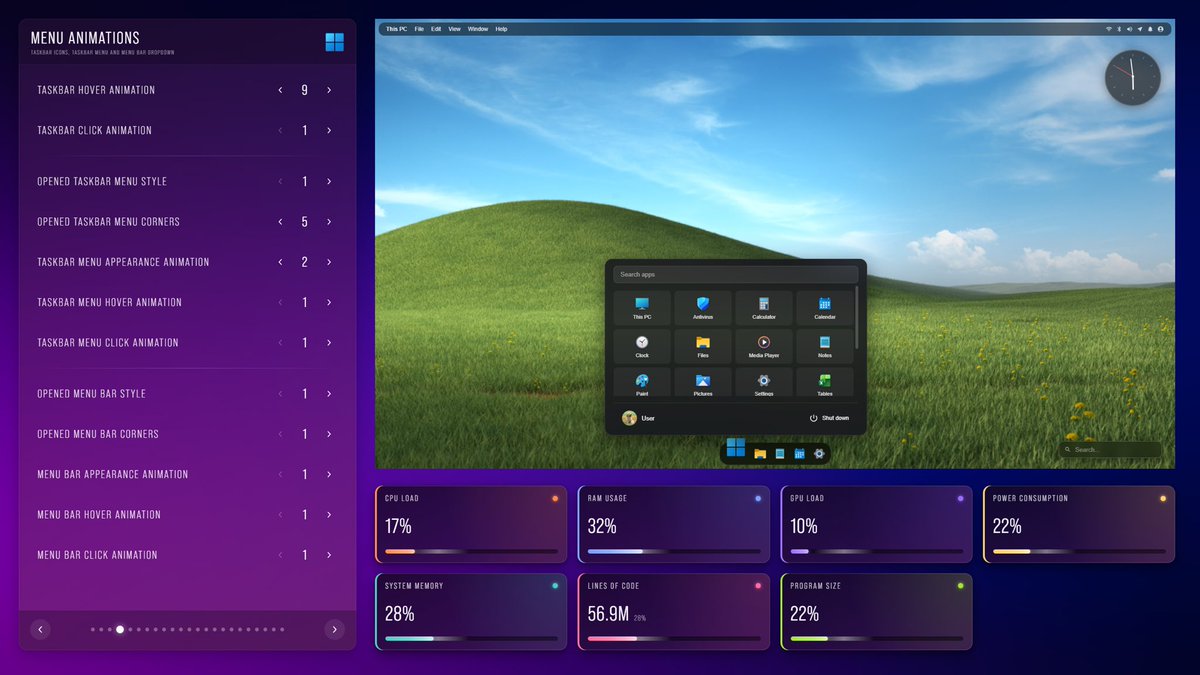The image size is (1200, 675).
Task: Increase Menu Bar Click Animation value
Action: click(x=329, y=555)
